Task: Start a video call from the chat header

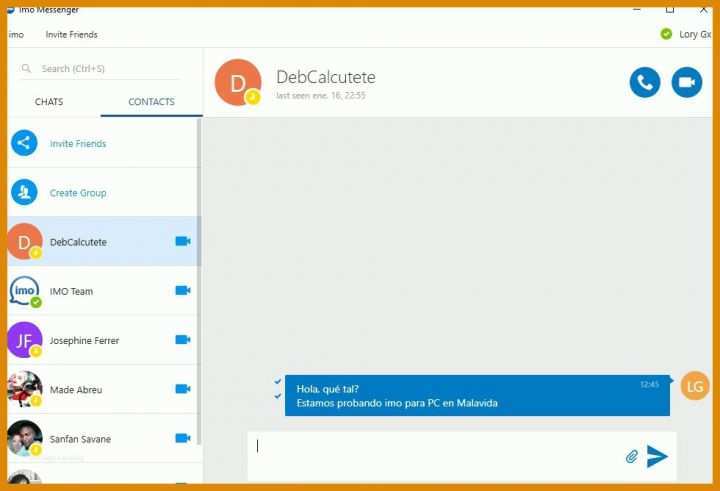Action: point(686,82)
